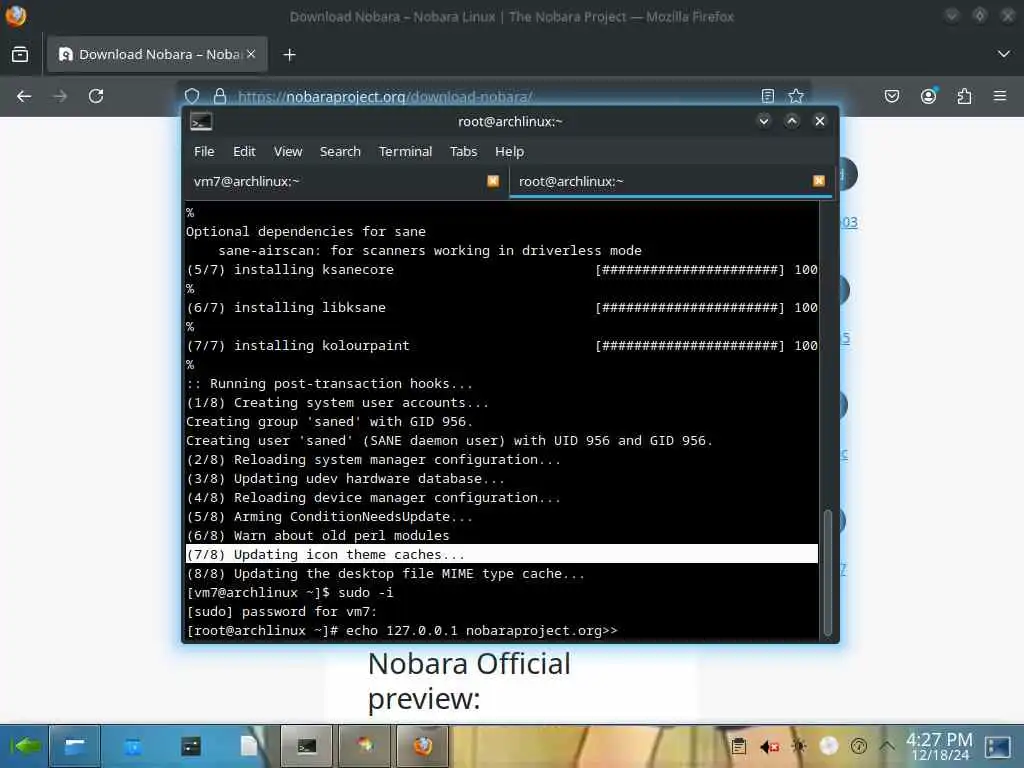
Task: Open the clock showing 4:27 PM
Action: click(940, 746)
